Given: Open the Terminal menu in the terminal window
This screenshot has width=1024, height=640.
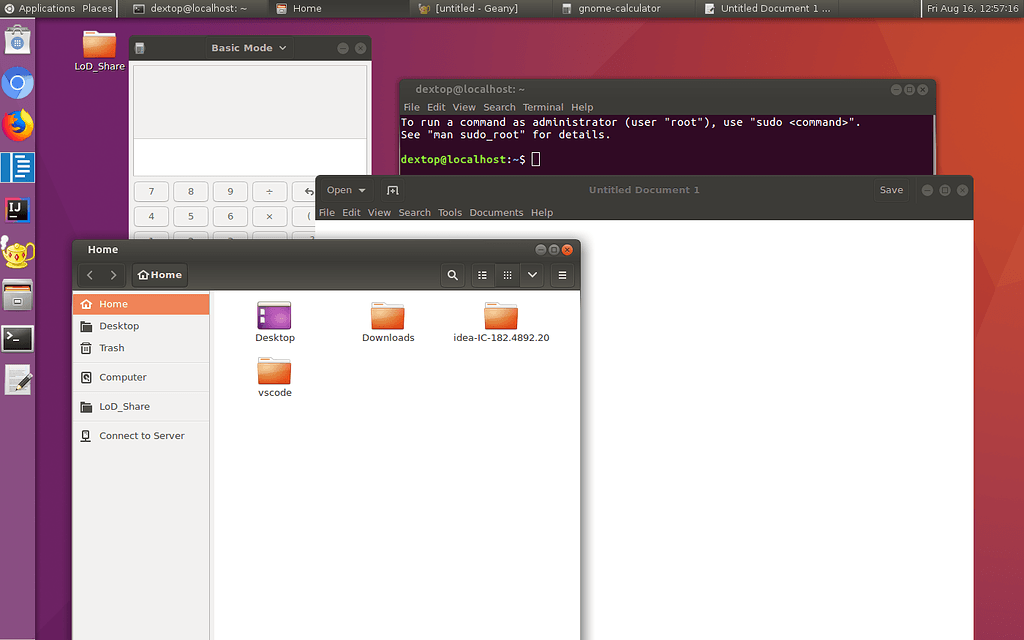Looking at the screenshot, I should click(x=543, y=107).
